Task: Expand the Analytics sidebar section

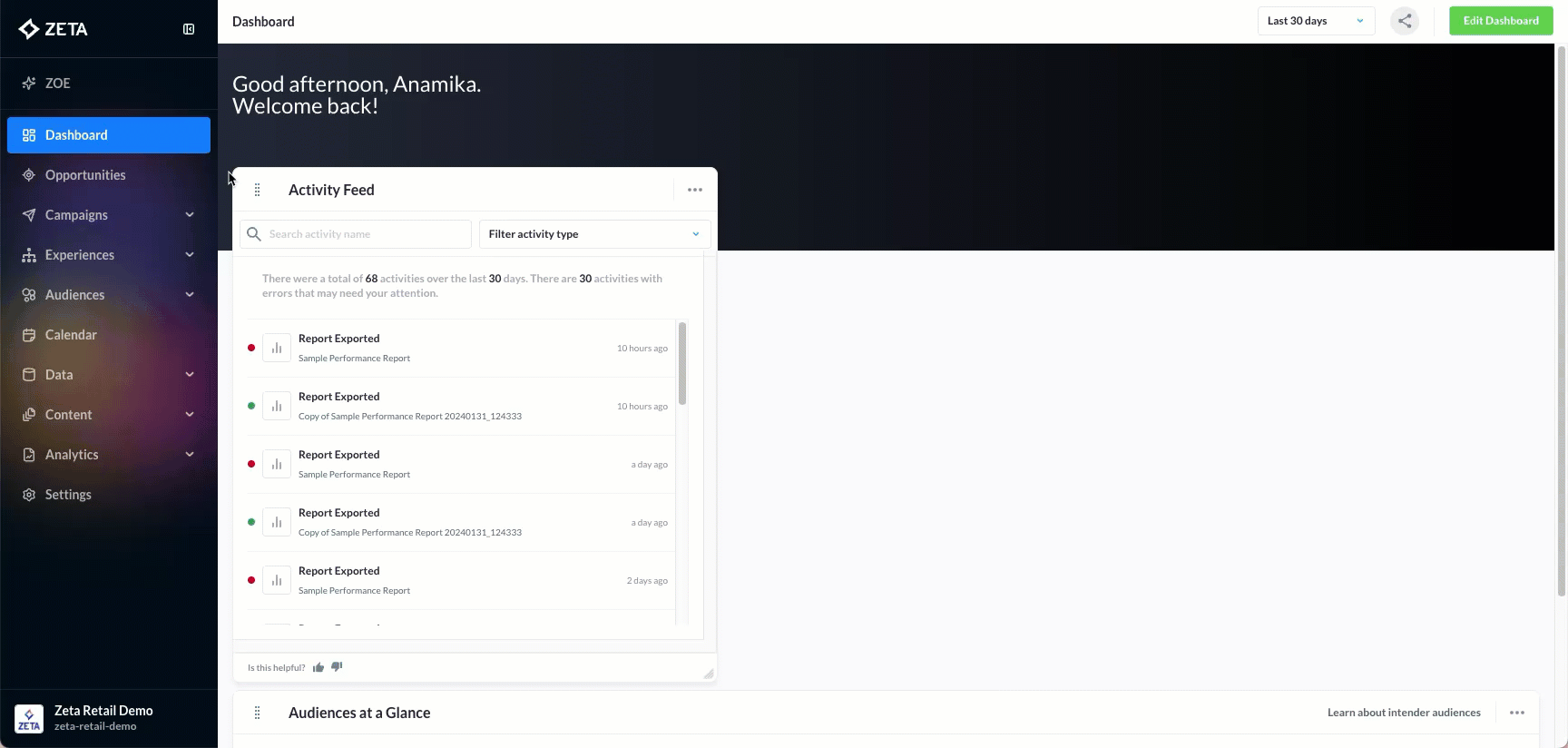Action: [109, 455]
